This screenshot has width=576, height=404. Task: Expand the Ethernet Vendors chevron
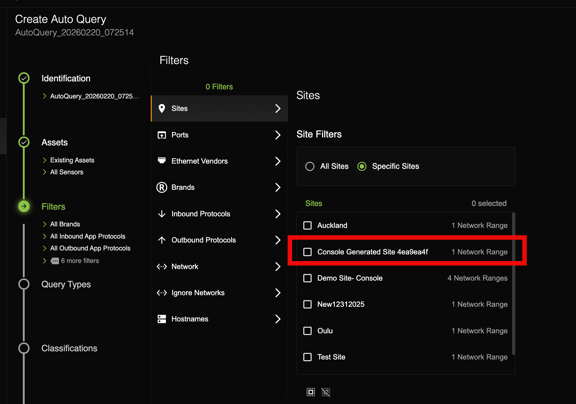278,161
